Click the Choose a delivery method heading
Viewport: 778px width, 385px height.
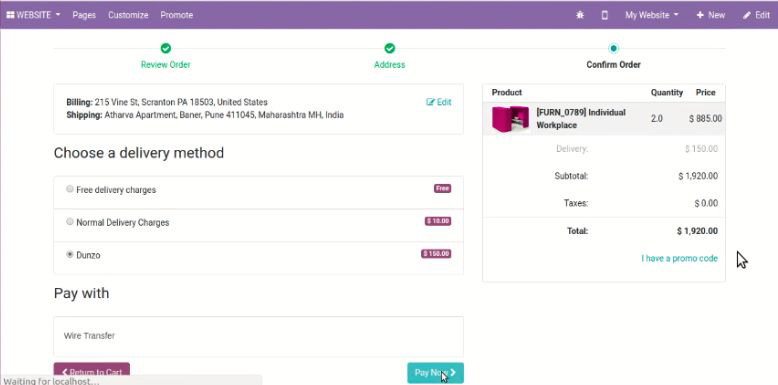(x=138, y=153)
